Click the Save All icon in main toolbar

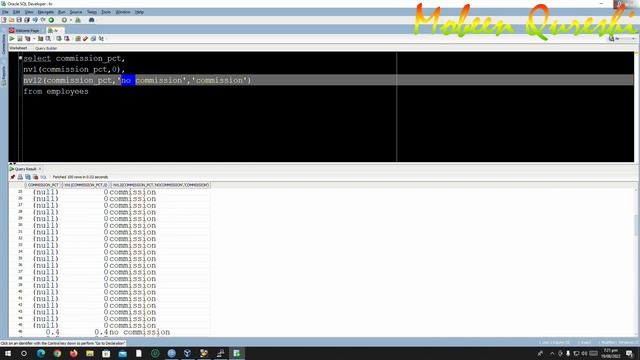click(27, 20)
